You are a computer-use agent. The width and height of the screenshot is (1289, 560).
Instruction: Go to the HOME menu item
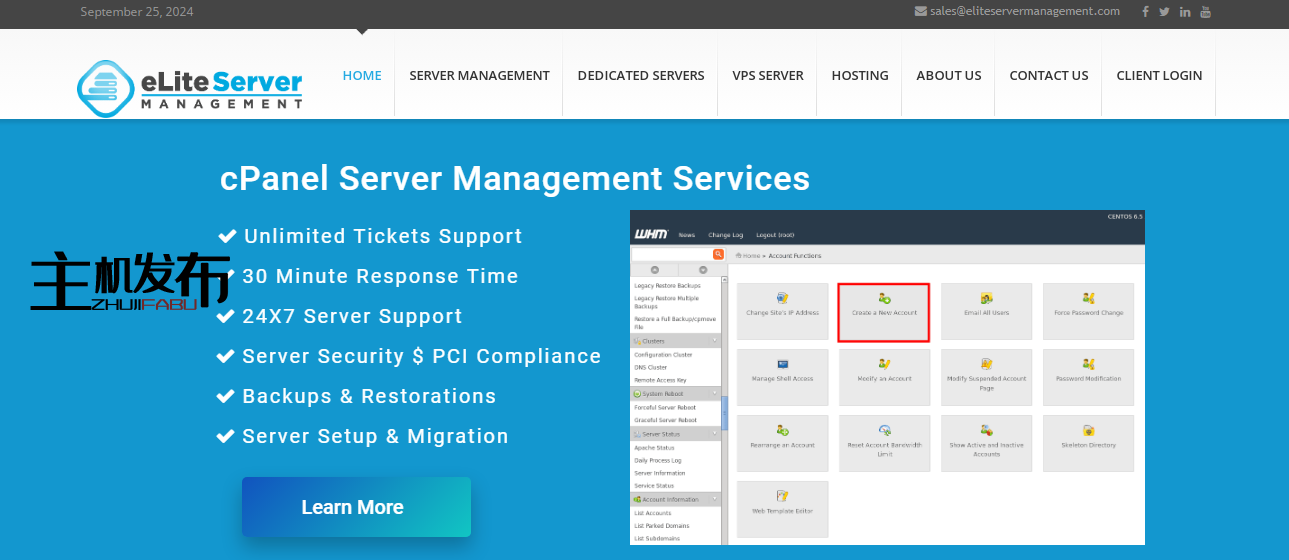point(362,75)
